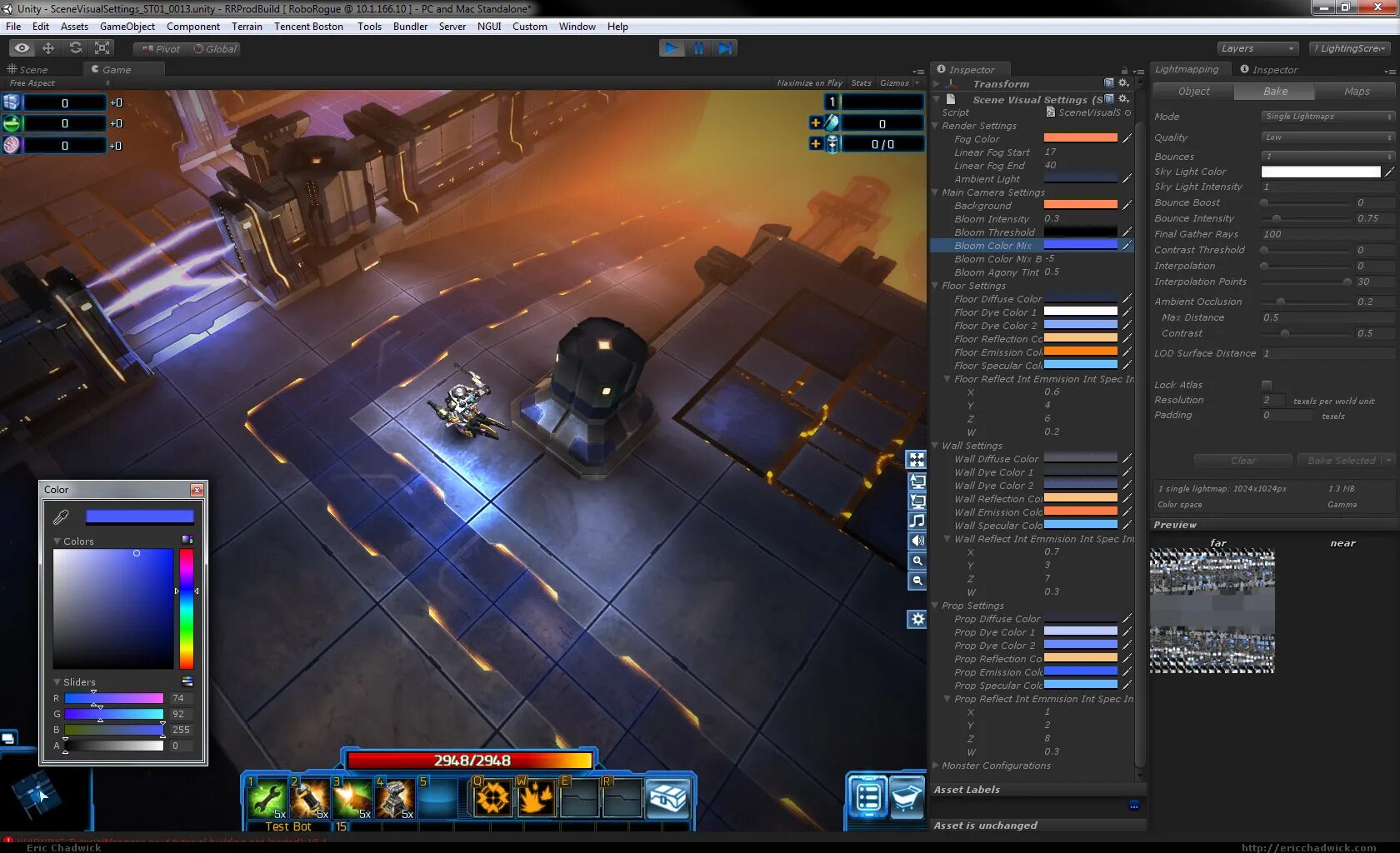Open the chest inventory icon on the action bar

click(668, 798)
